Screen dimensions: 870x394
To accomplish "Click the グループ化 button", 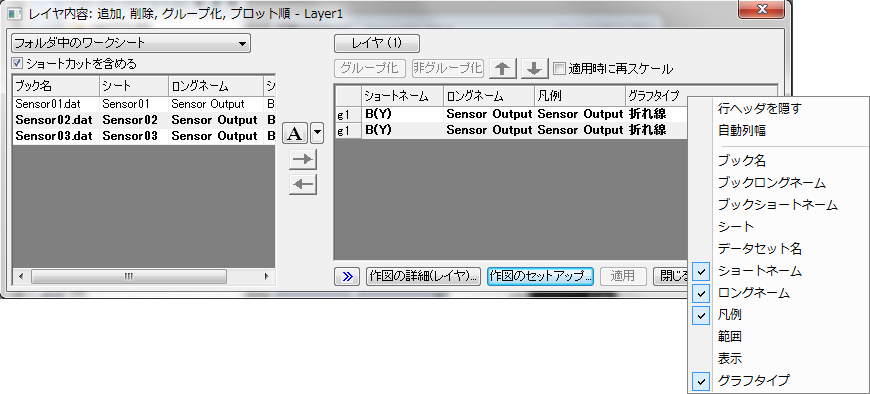I will [x=370, y=68].
